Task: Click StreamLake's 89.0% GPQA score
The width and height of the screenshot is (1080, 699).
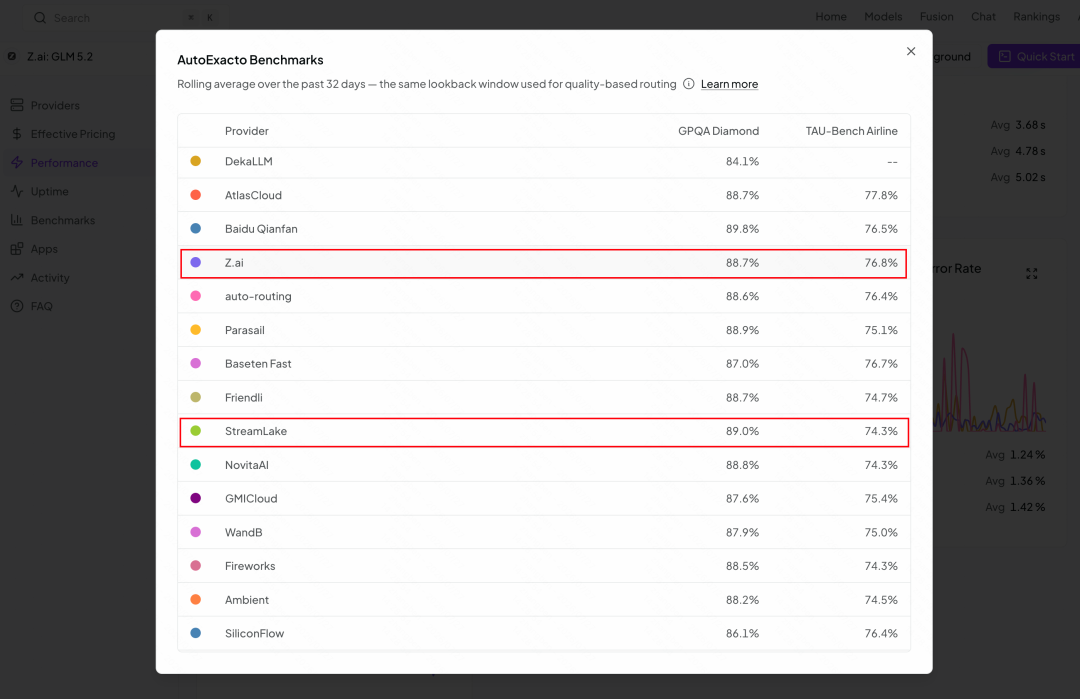Action: pyautogui.click(x=742, y=431)
